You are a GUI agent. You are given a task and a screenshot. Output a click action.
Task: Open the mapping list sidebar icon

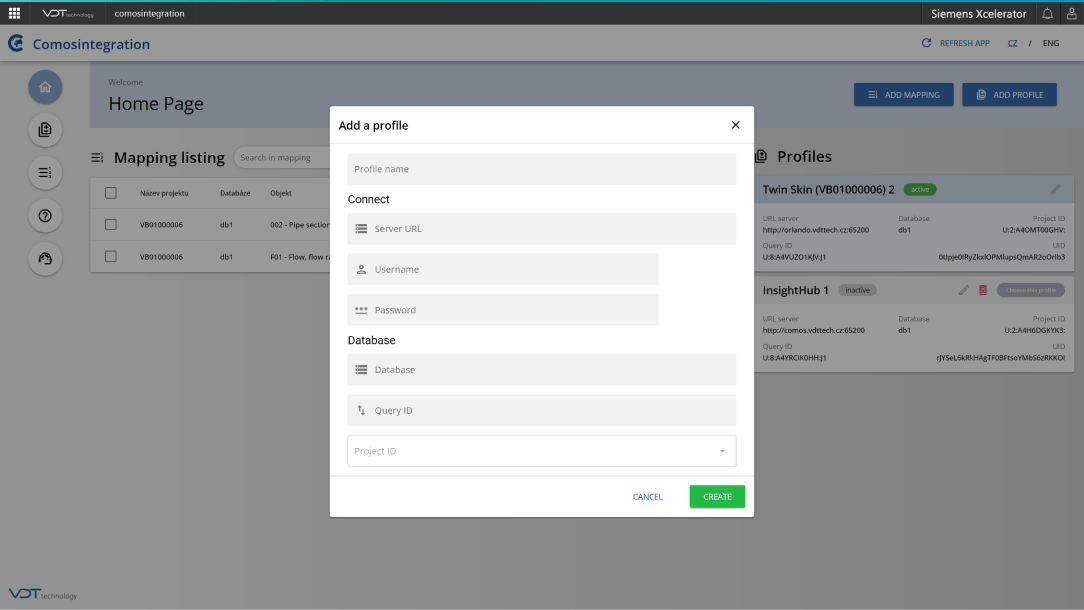pyautogui.click(x=45, y=173)
